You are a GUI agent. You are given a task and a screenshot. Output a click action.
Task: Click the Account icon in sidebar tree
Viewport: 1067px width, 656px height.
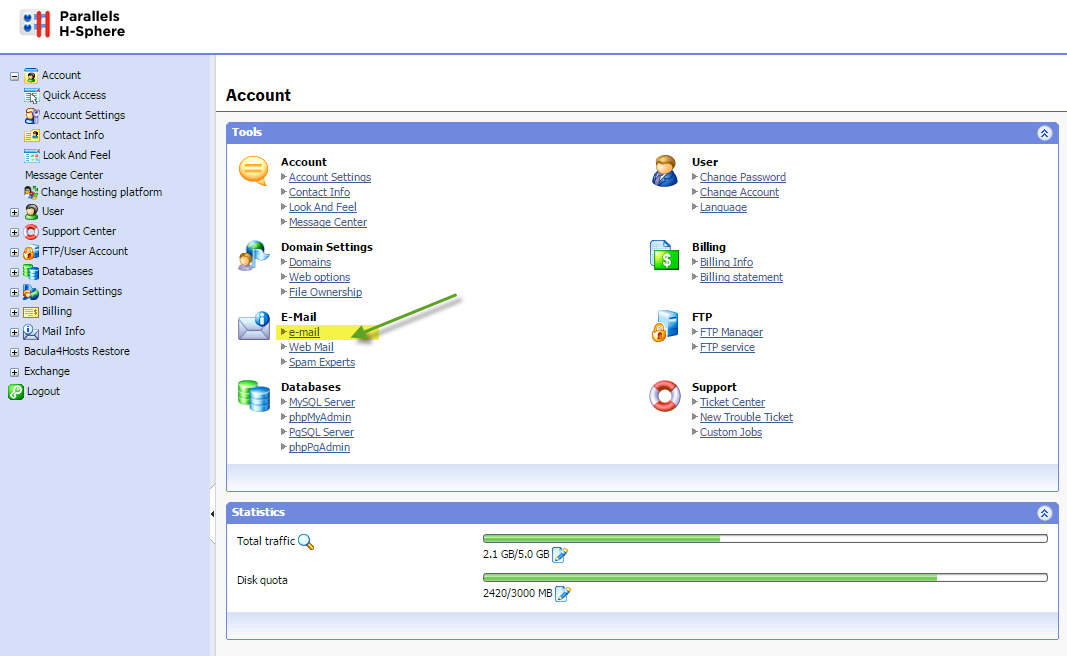pyautogui.click(x=31, y=76)
